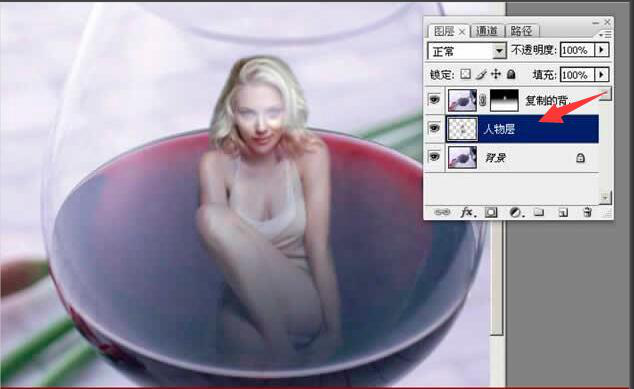Minimize the layers panel
The height and width of the screenshot is (389, 634).
pyautogui.click(x=596, y=23)
